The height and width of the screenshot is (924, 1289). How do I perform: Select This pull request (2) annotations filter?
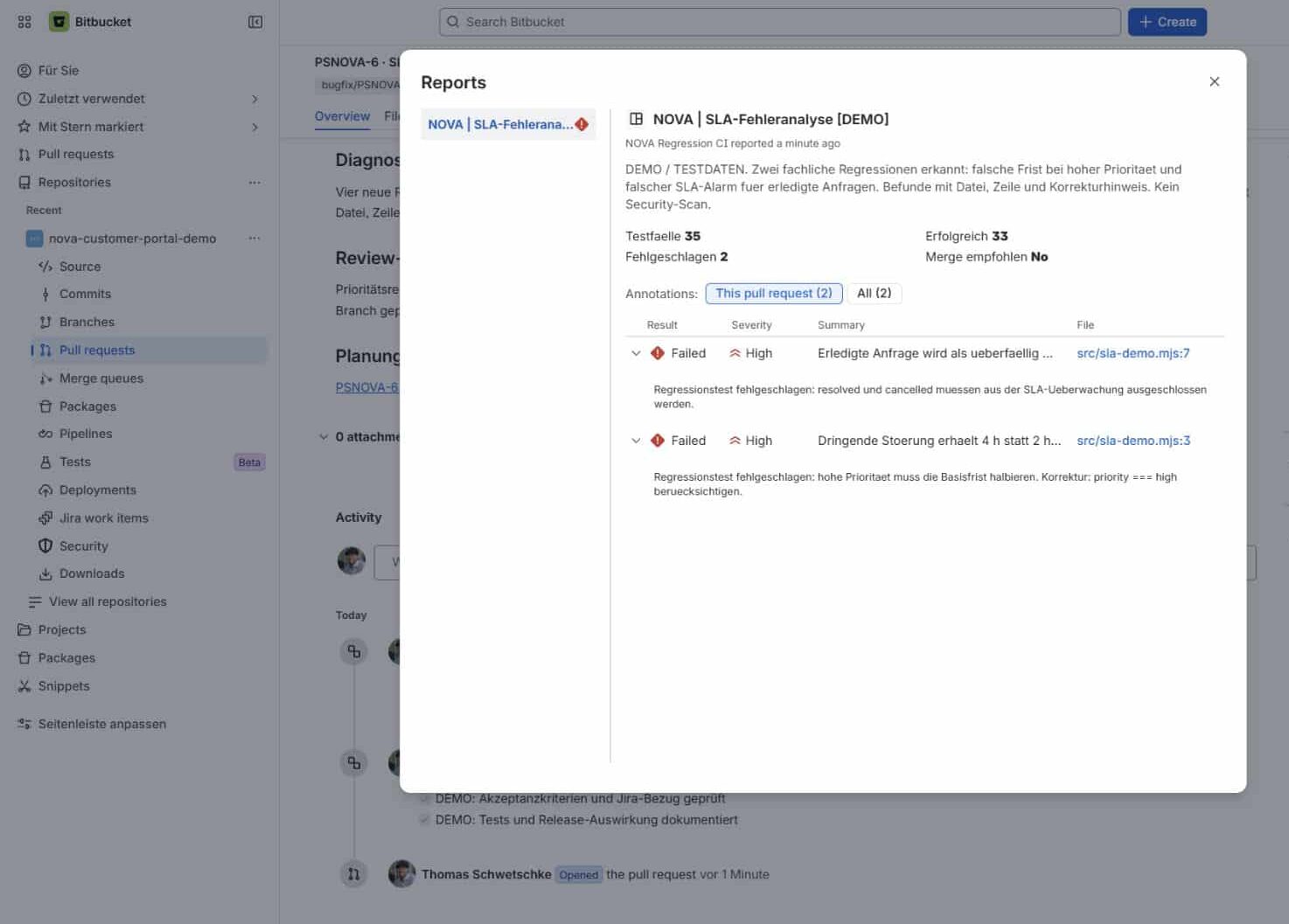pyautogui.click(x=774, y=294)
